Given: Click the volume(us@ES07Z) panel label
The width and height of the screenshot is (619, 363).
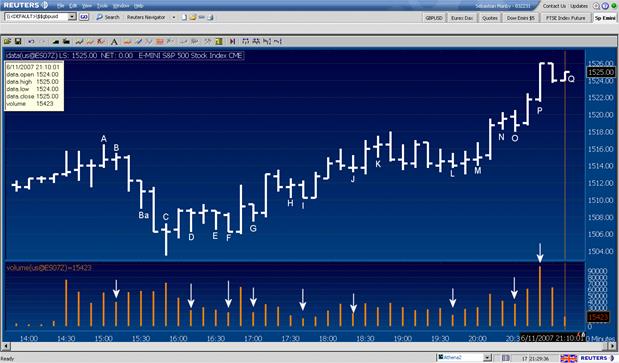Looking at the screenshot, I should (49, 268).
